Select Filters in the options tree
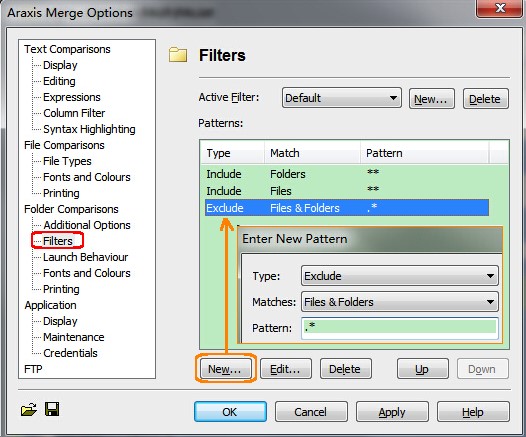 [57, 241]
